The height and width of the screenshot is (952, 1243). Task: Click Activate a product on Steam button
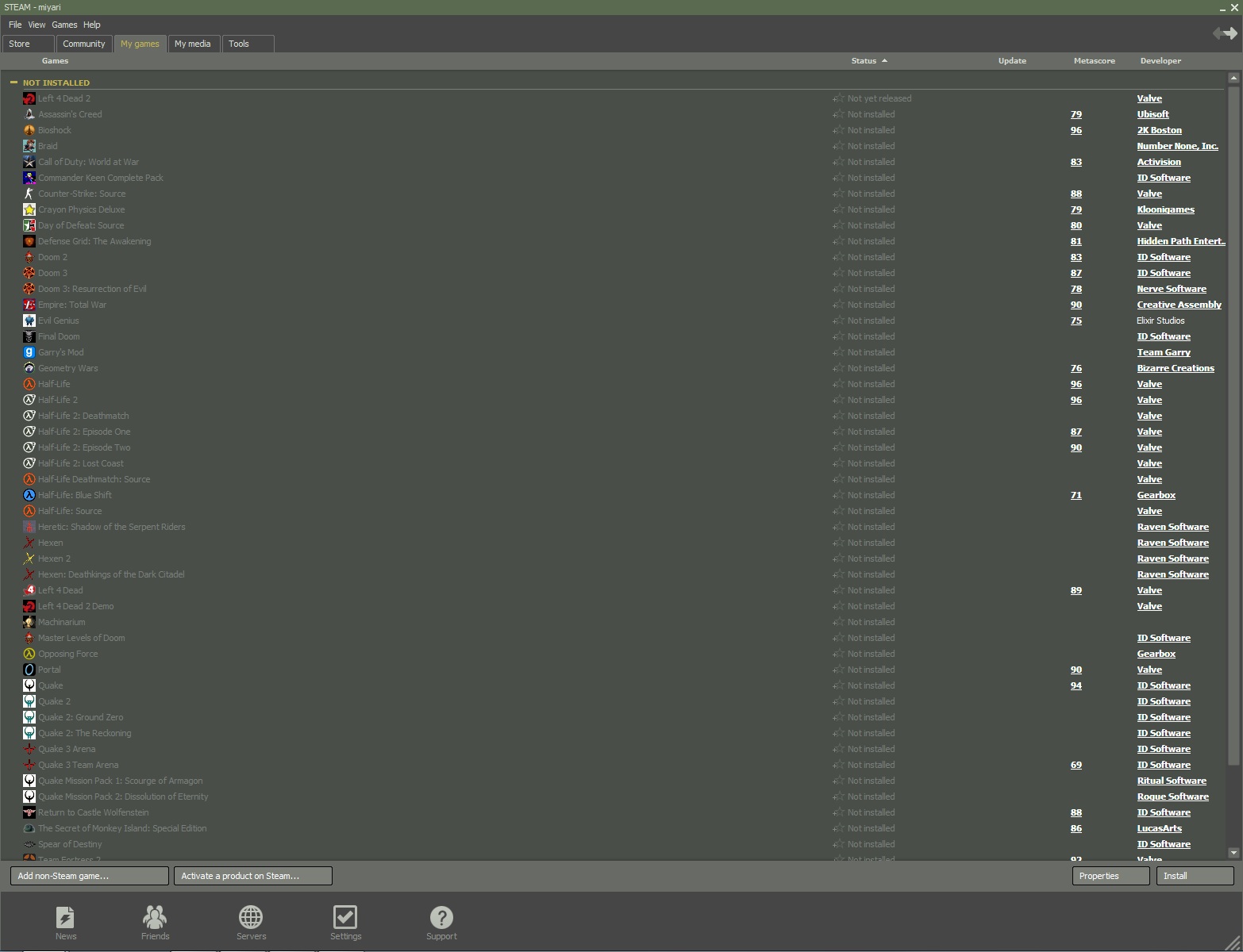pyautogui.click(x=253, y=876)
